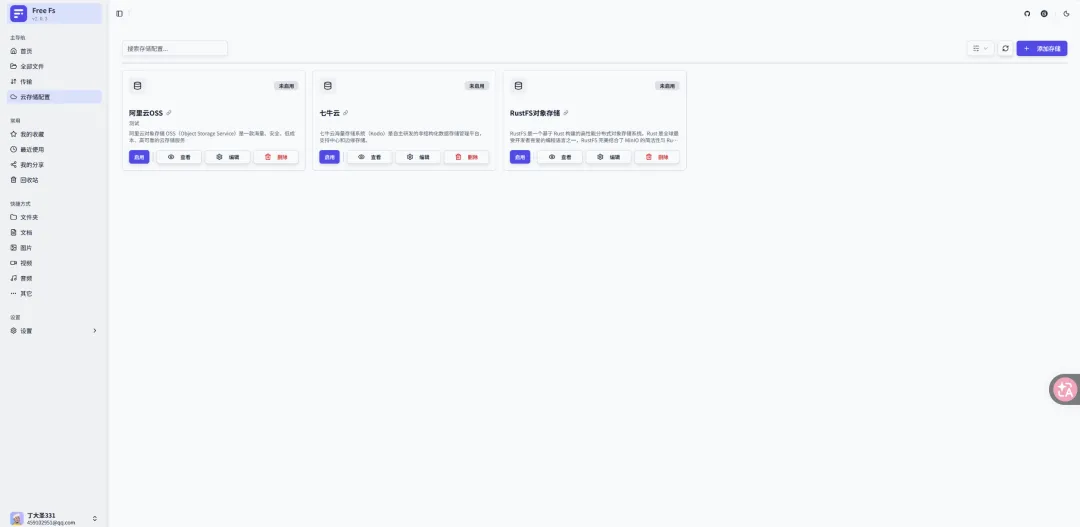This screenshot has height=527, width=1080.
Task: Expand the 设置 chevron in sidebar
Action: tap(94, 331)
